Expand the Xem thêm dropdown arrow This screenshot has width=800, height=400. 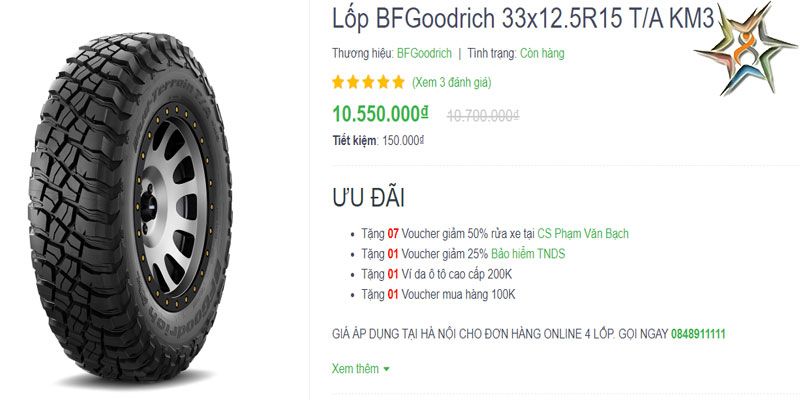(x=386, y=369)
